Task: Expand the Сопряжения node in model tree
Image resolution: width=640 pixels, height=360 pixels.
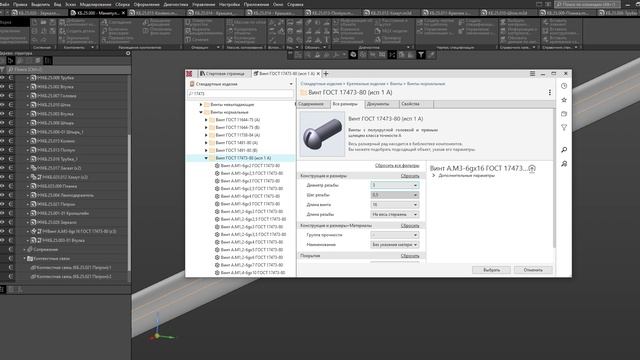Action: coord(24,249)
